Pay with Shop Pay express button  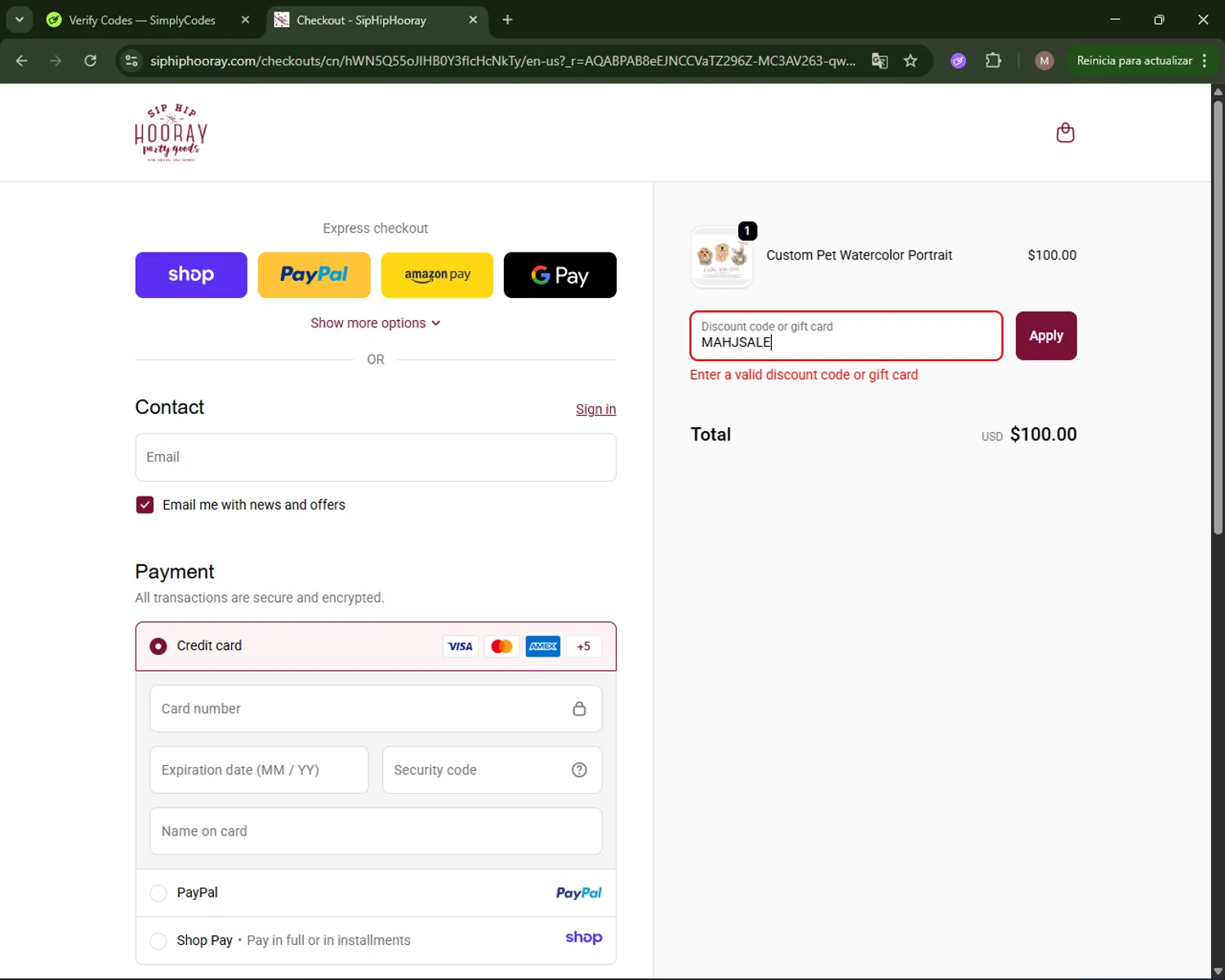(191, 275)
